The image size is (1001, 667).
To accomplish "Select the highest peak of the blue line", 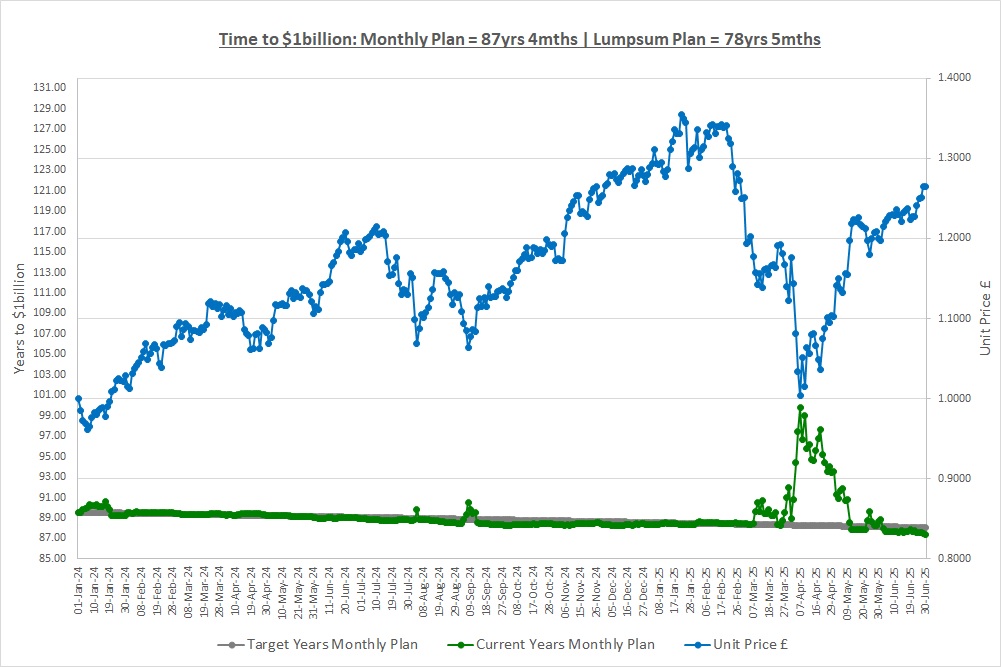I will [681, 115].
